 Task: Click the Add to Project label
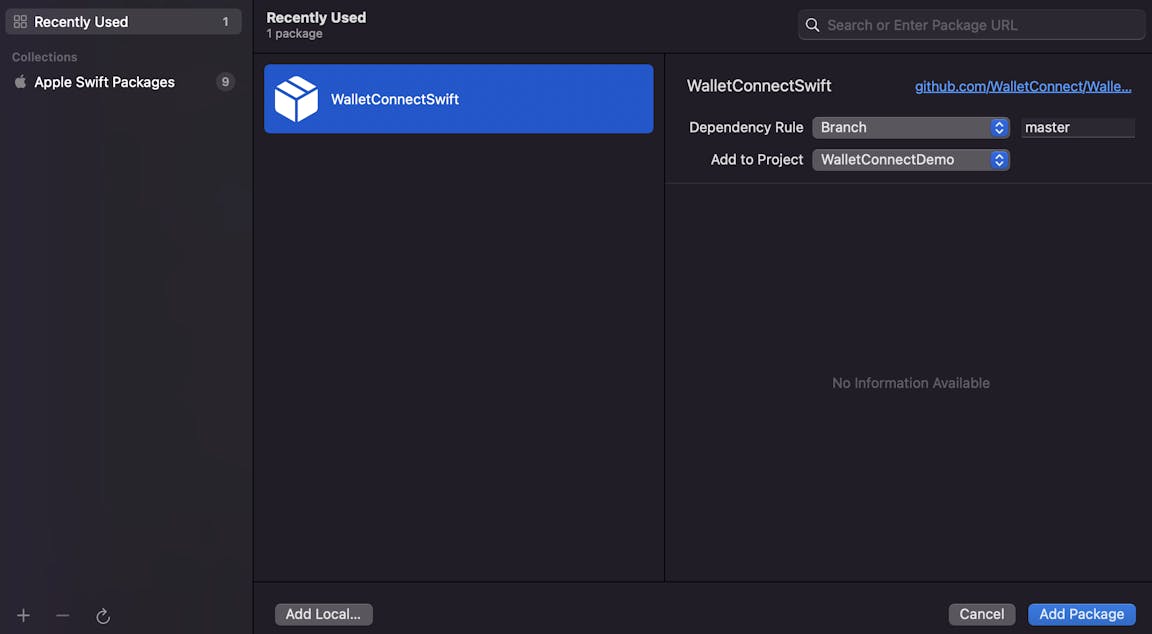757,159
